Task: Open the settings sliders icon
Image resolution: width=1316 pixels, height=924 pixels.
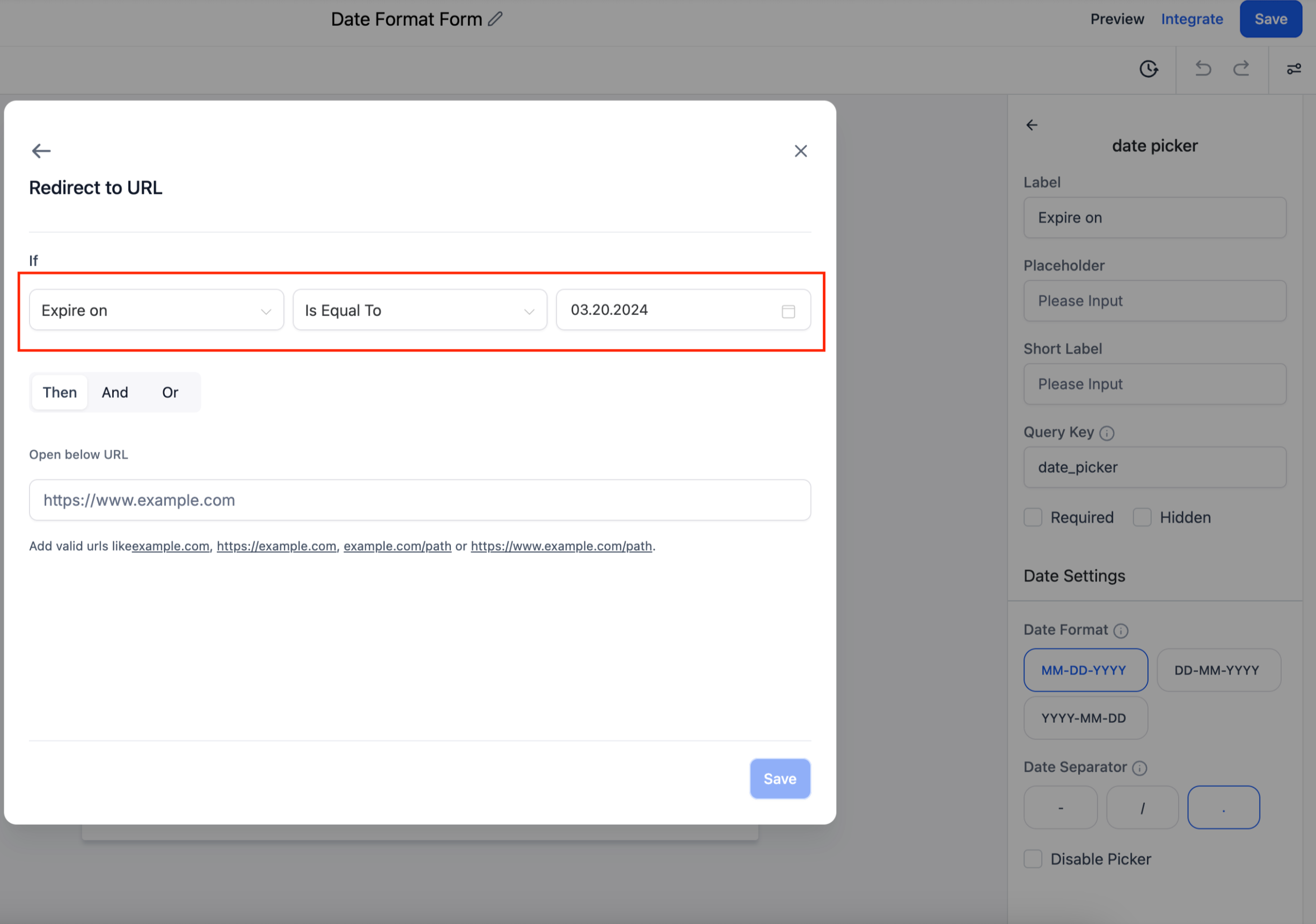Action: tap(1293, 69)
